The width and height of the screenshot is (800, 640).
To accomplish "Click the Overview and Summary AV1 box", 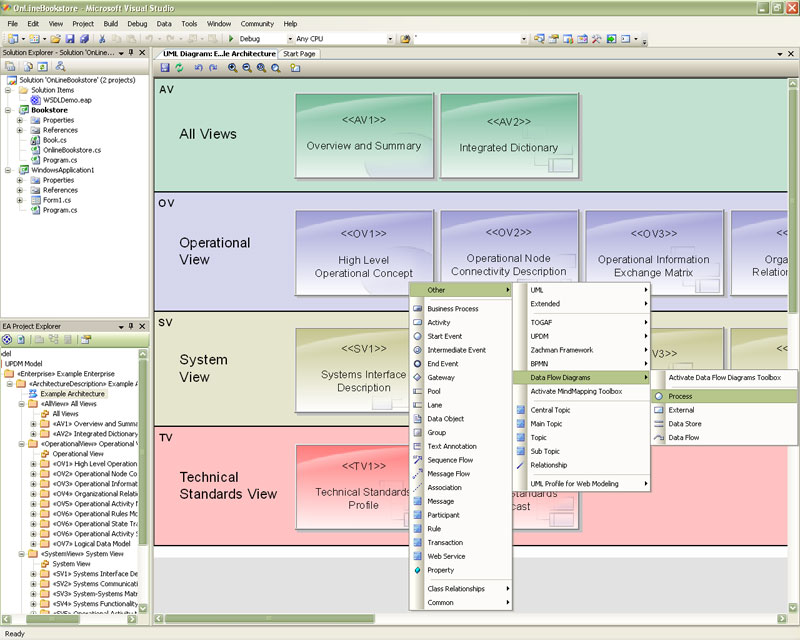I will point(364,136).
